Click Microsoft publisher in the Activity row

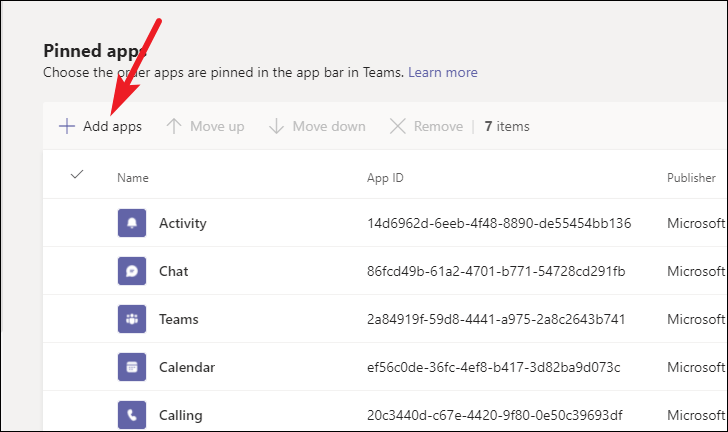(x=696, y=223)
